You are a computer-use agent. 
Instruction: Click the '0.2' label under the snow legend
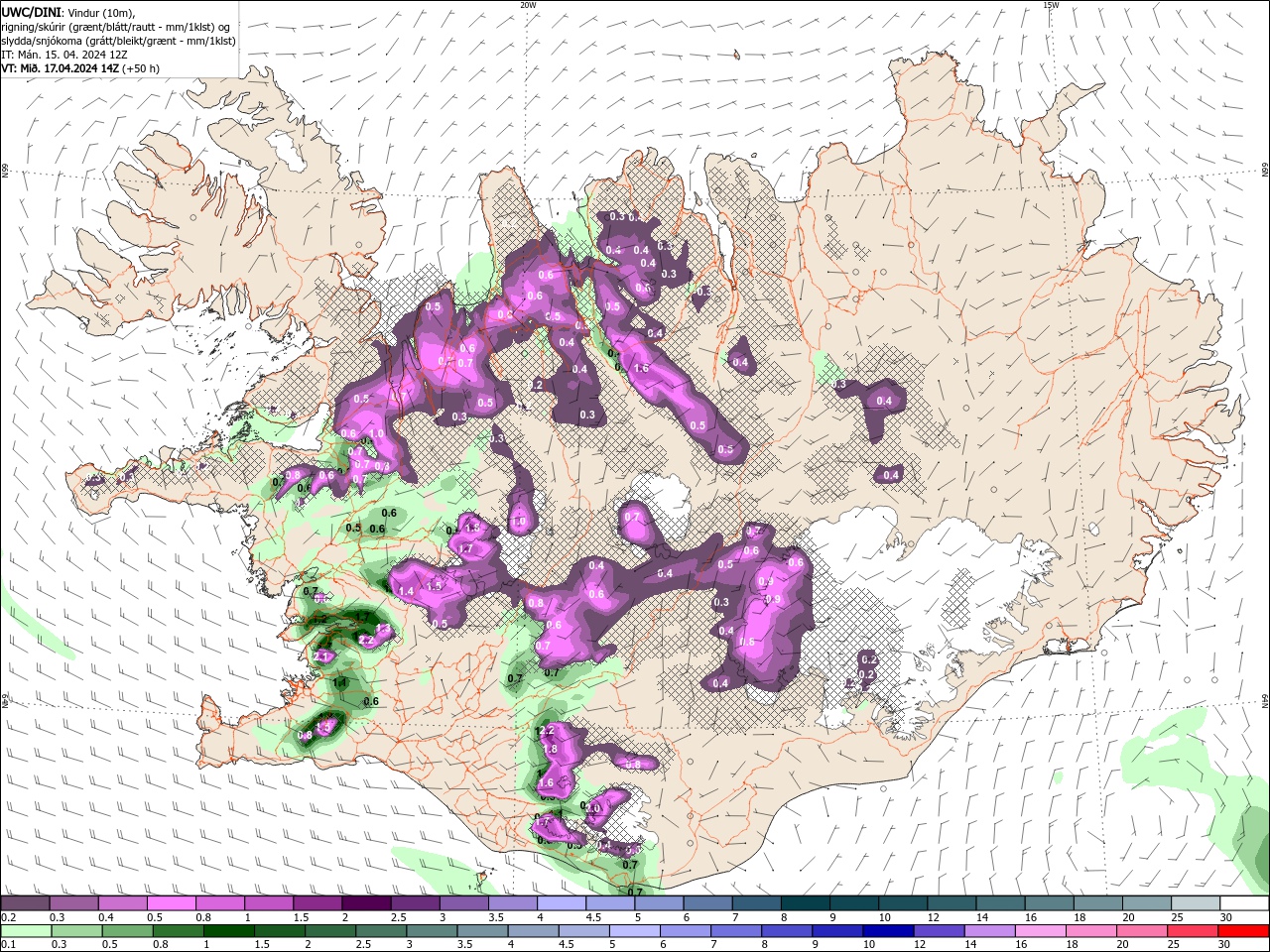8,917
